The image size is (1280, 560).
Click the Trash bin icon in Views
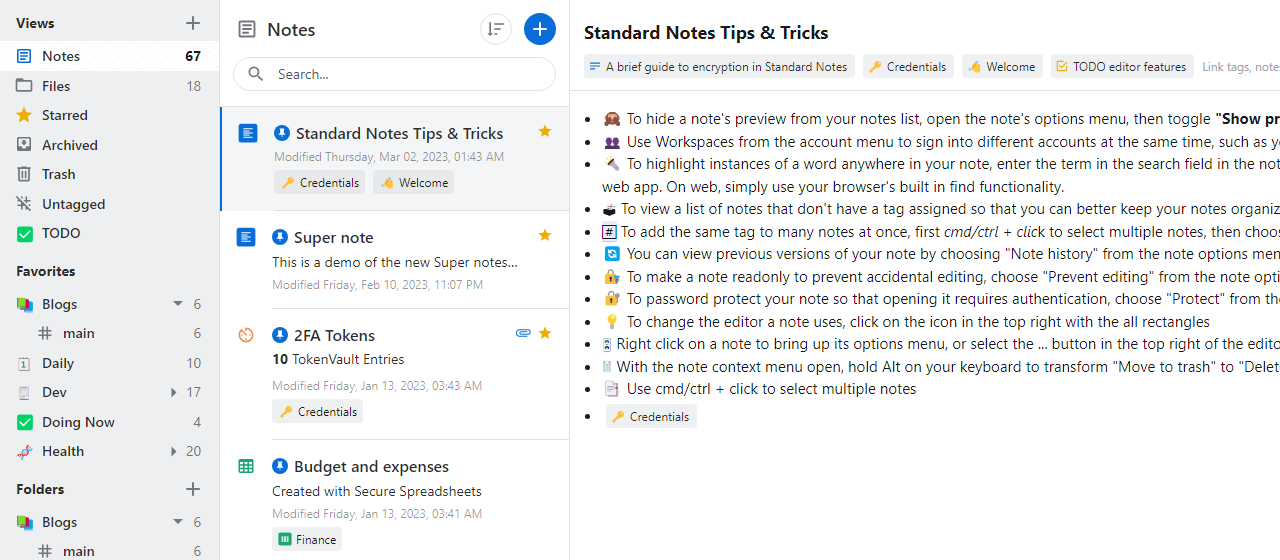(24, 174)
